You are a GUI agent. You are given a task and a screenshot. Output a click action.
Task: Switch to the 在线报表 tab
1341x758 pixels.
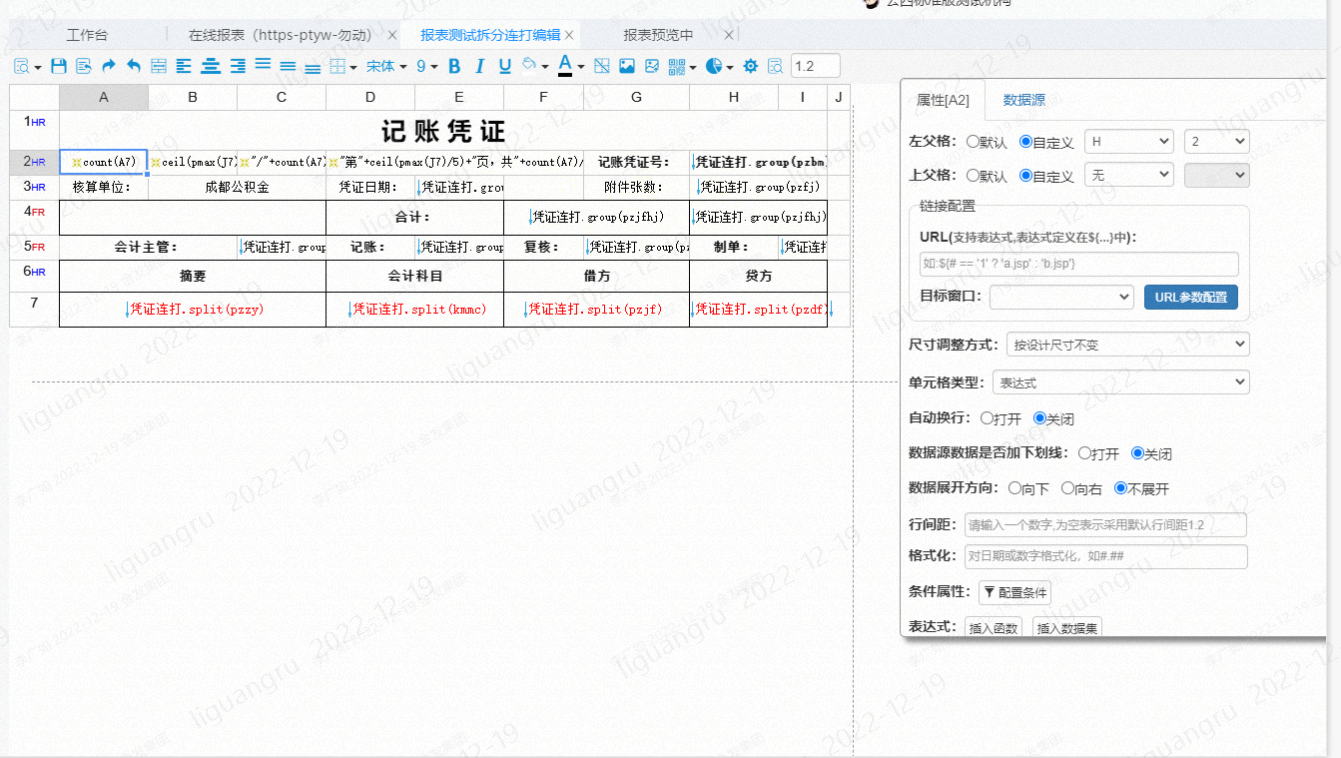pyautogui.click(x=280, y=35)
